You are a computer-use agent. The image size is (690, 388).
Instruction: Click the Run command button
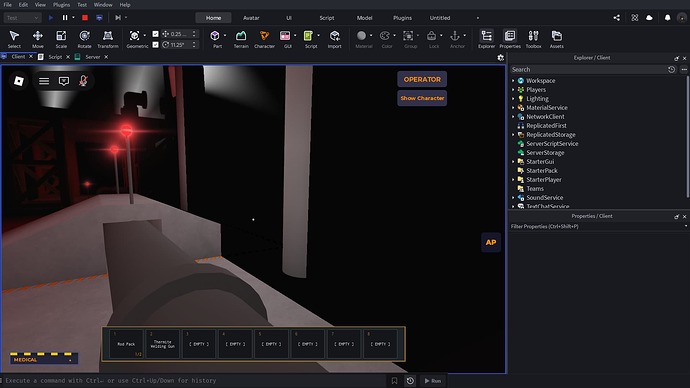432,381
